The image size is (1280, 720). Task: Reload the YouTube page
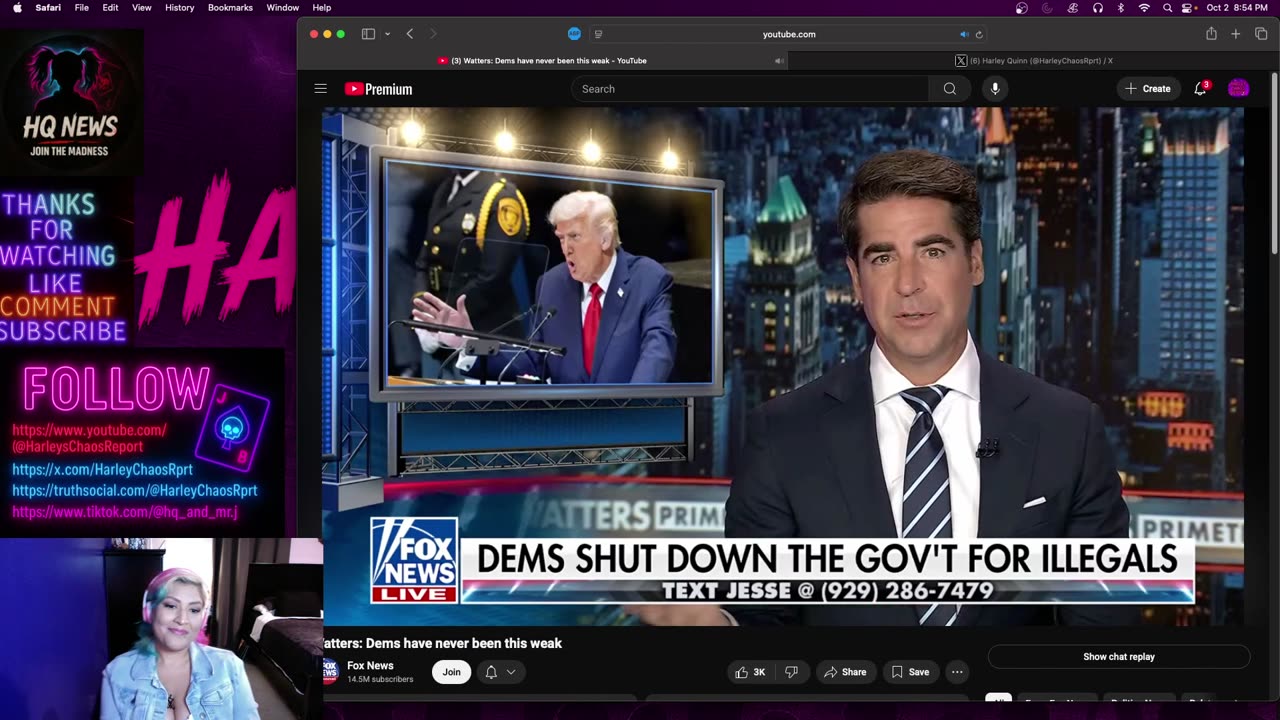click(x=979, y=34)
